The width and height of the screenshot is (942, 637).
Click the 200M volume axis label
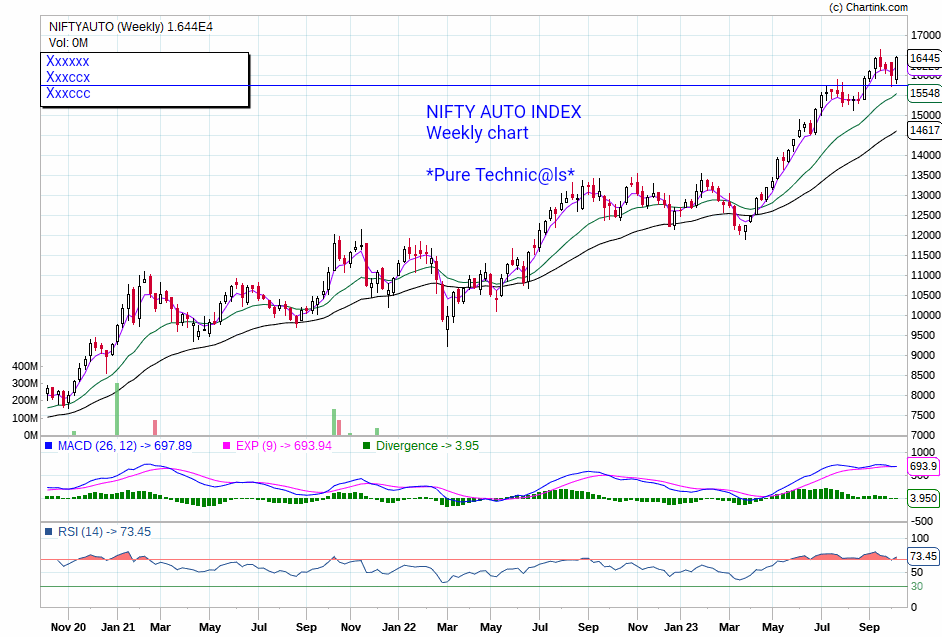point(25,400)
